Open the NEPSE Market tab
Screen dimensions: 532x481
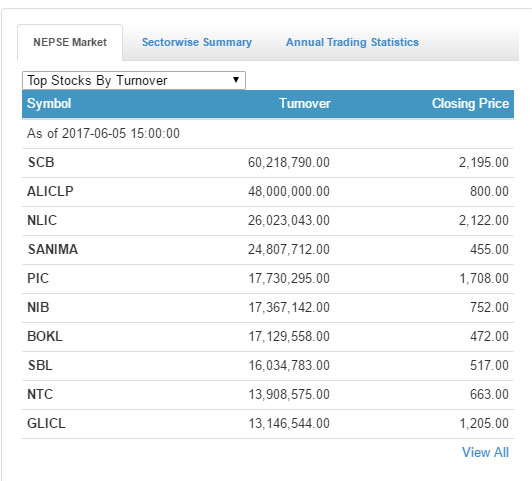click(70, 42)
